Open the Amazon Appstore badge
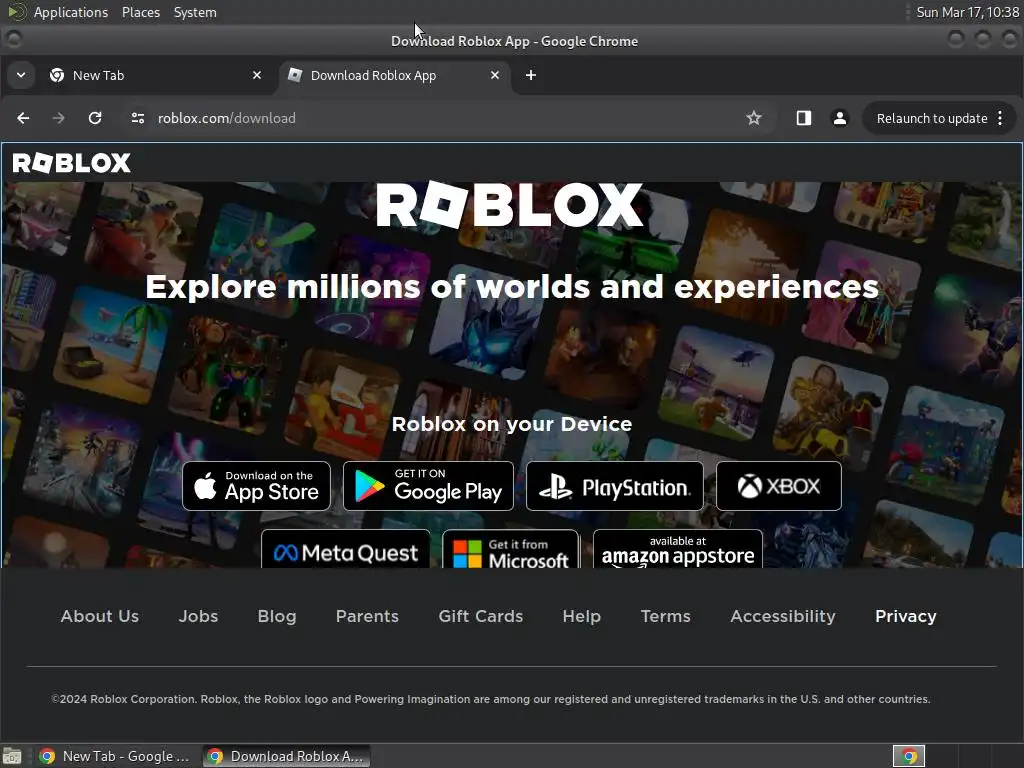 pyautogui.click(x=678, y=549)
